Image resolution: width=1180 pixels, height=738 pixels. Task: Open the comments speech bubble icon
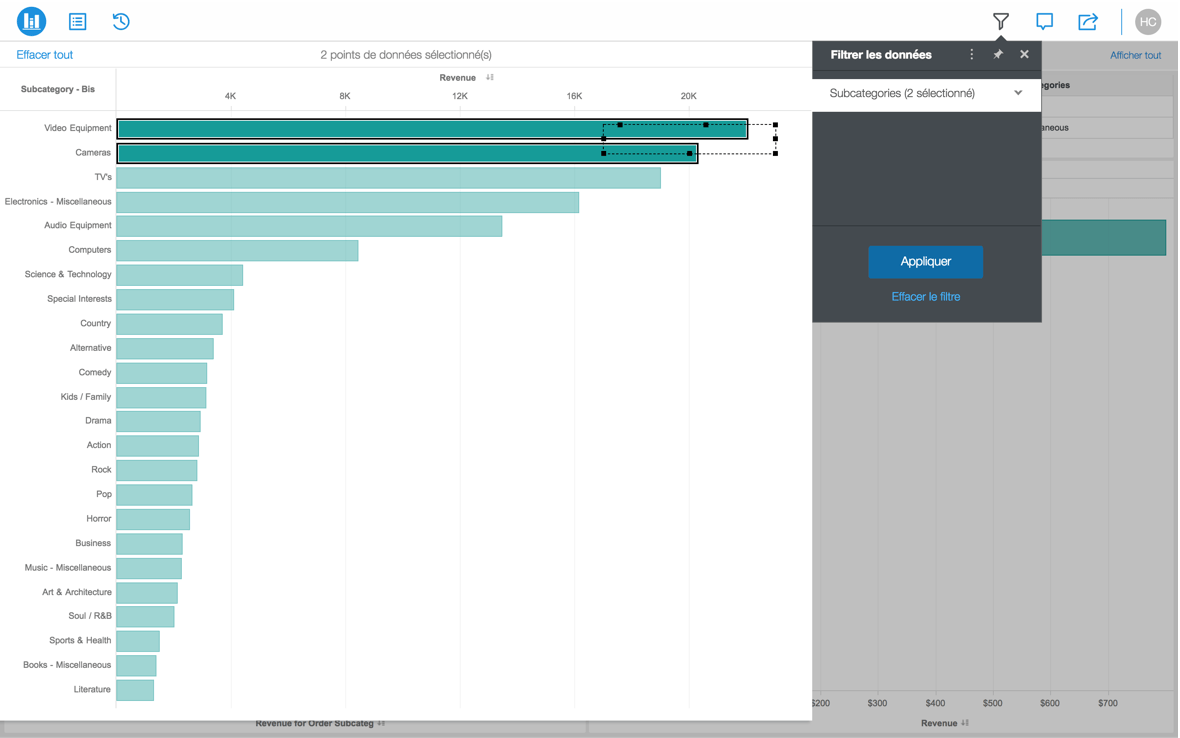point(1045,22)
